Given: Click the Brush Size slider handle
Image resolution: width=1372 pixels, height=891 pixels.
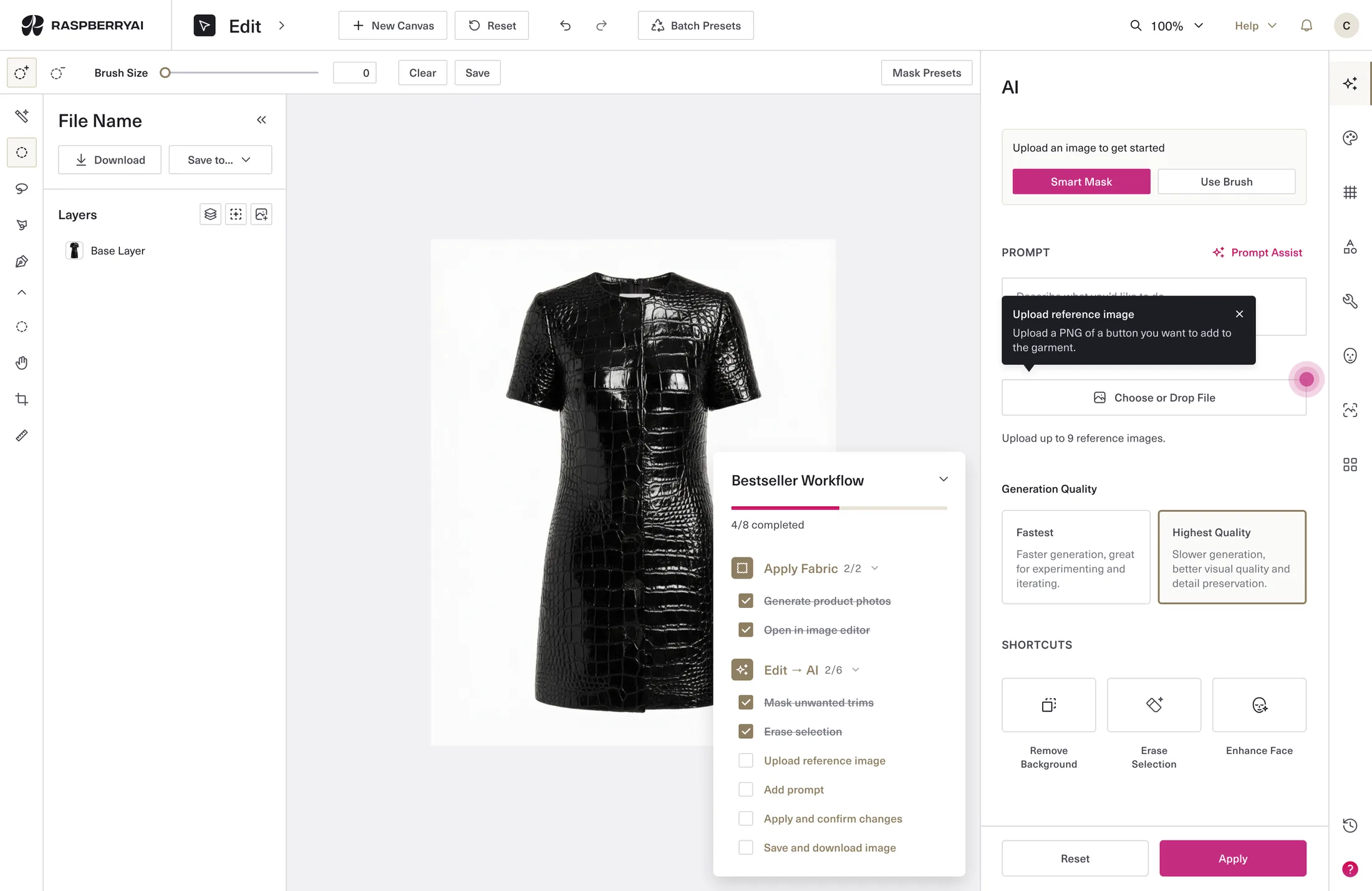Looking at the screenshot, I should click(165, 73).
